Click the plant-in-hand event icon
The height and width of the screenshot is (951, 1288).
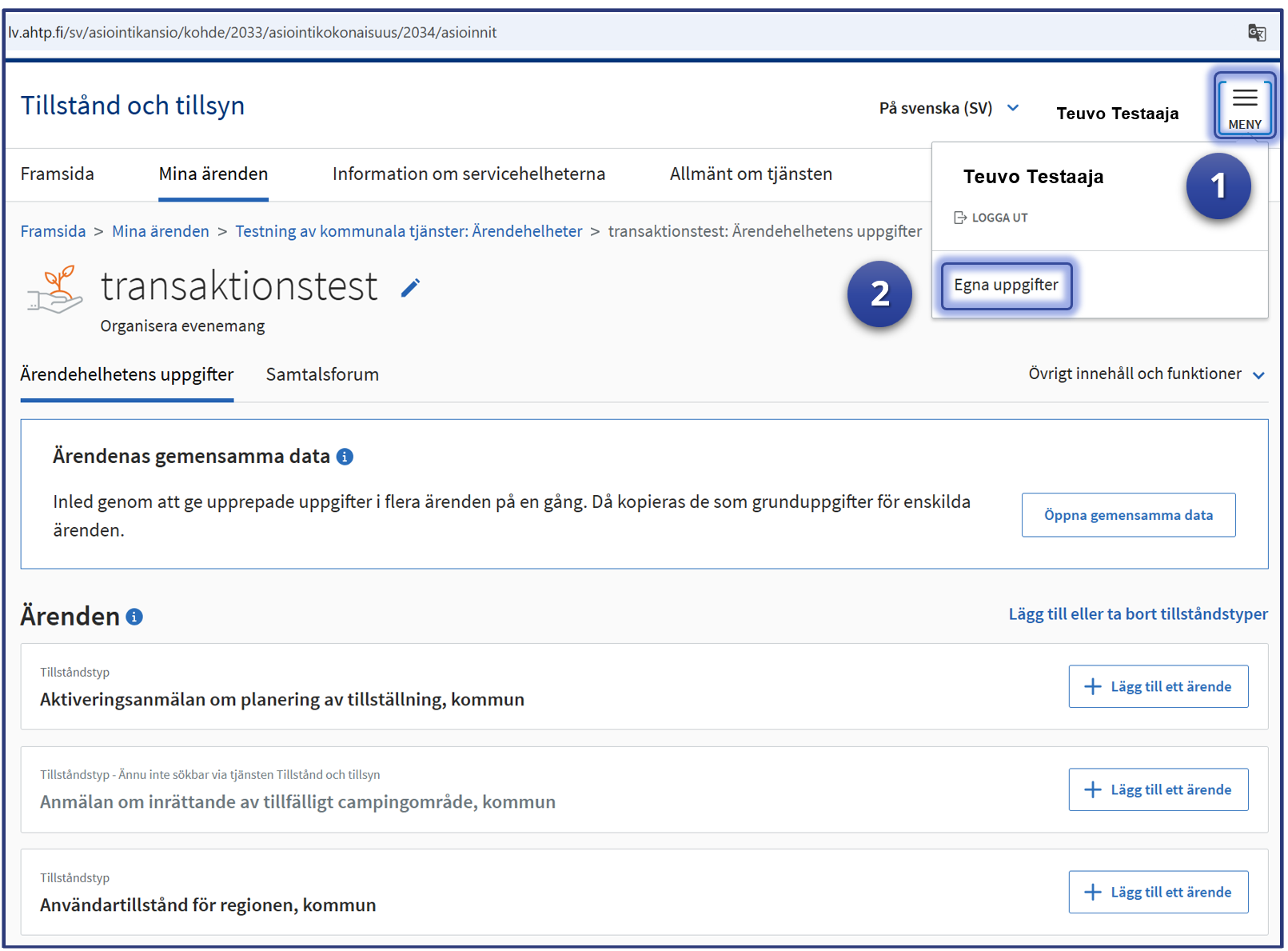(55, 290)
